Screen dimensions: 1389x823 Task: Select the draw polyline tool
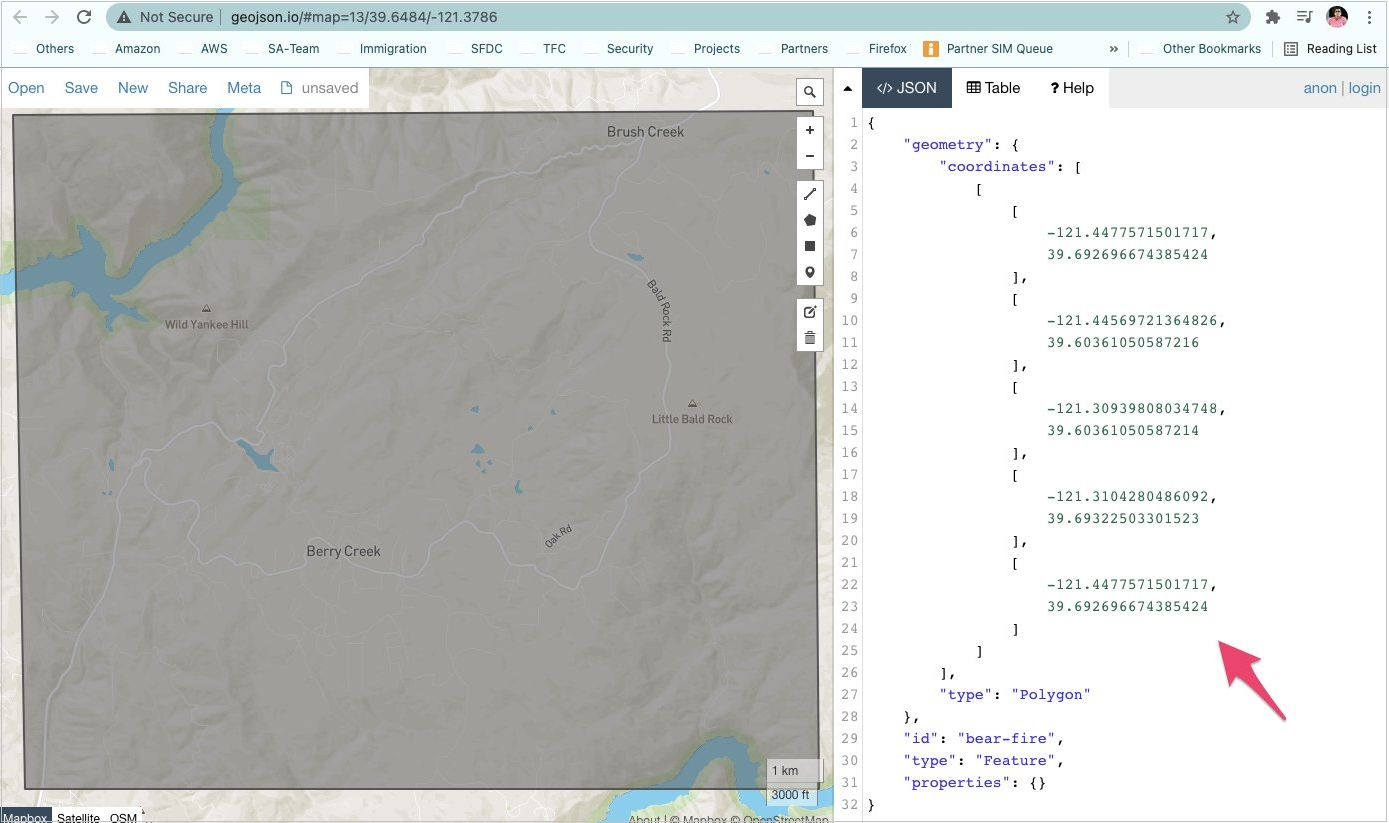(x=809, y=194)
